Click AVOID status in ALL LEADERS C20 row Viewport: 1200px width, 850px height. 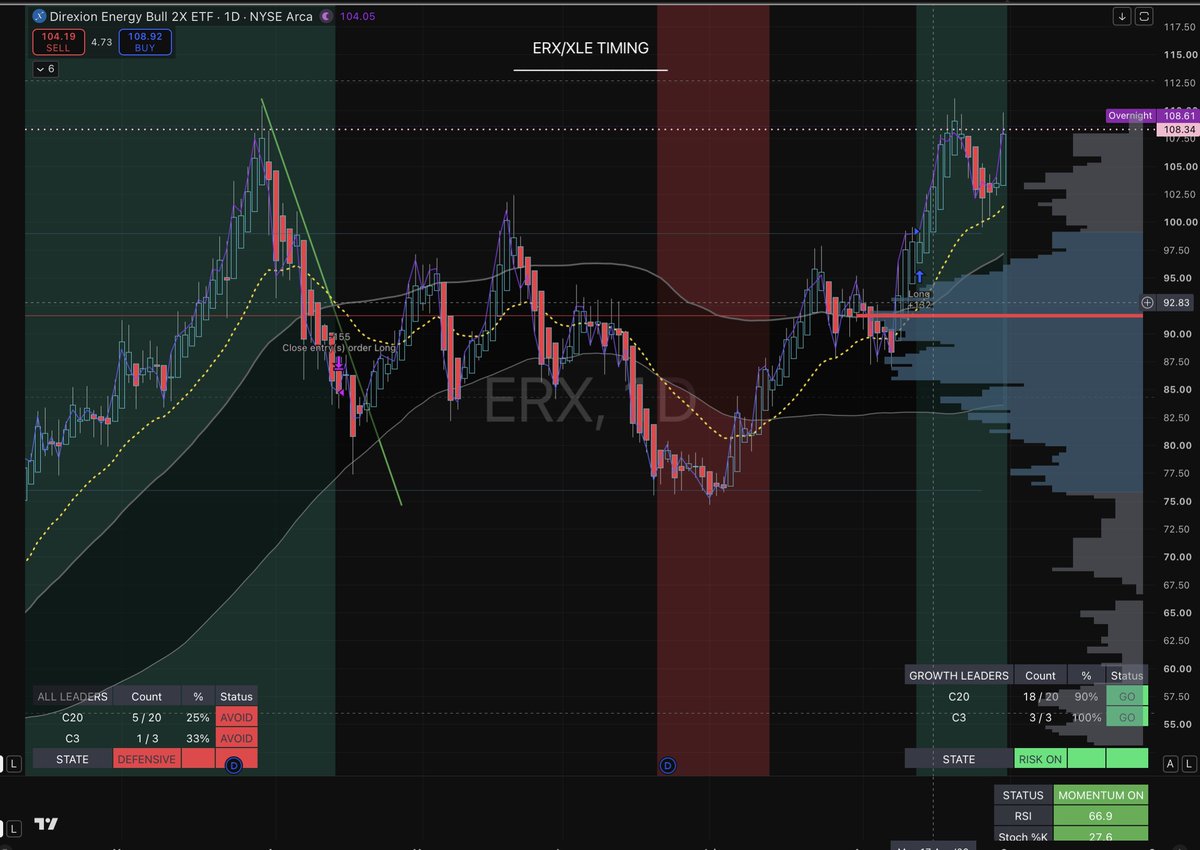tap(237, 717)
